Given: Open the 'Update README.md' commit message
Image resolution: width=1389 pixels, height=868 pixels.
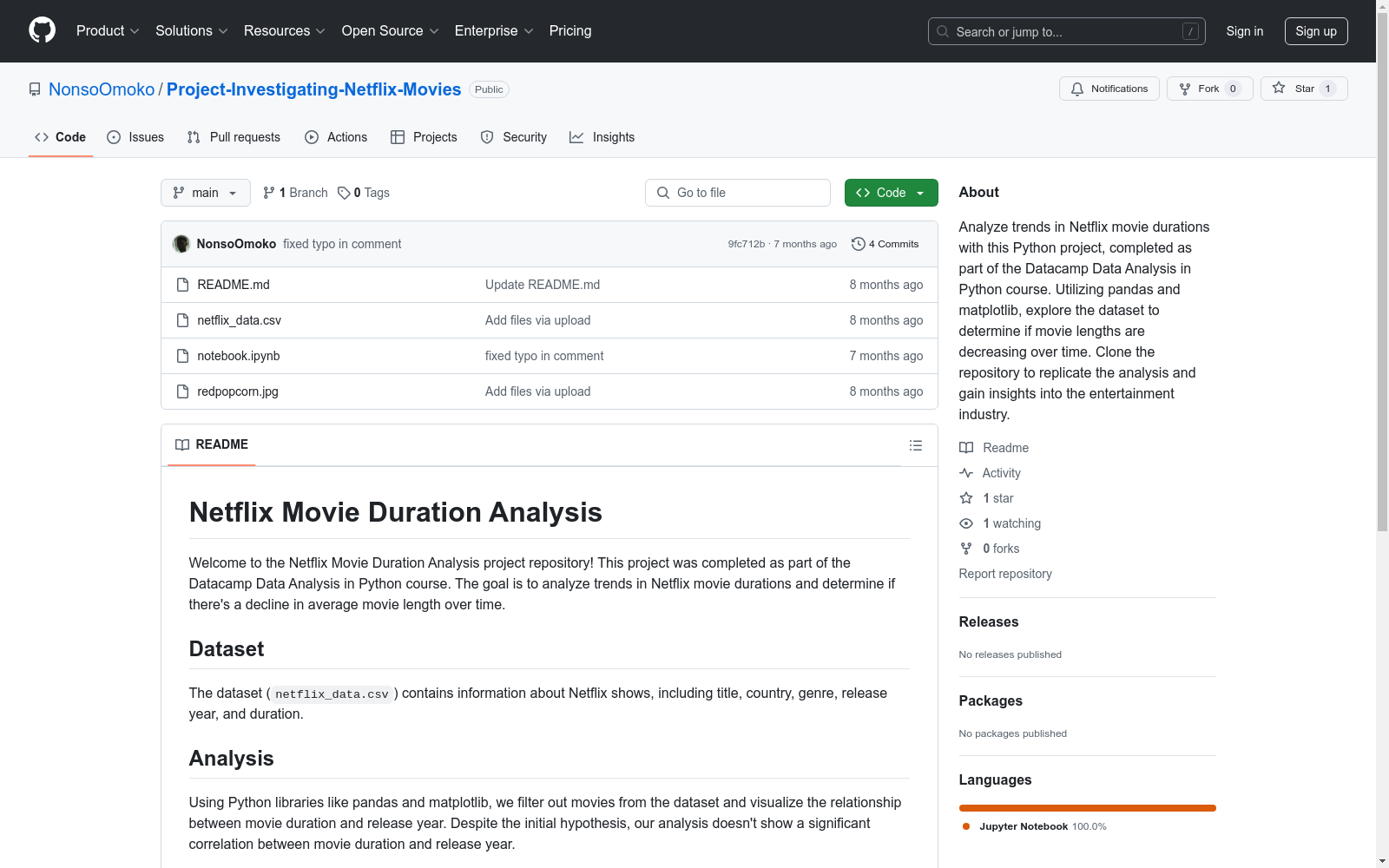Looking at the screenshot, I should [x=543, y=285].
